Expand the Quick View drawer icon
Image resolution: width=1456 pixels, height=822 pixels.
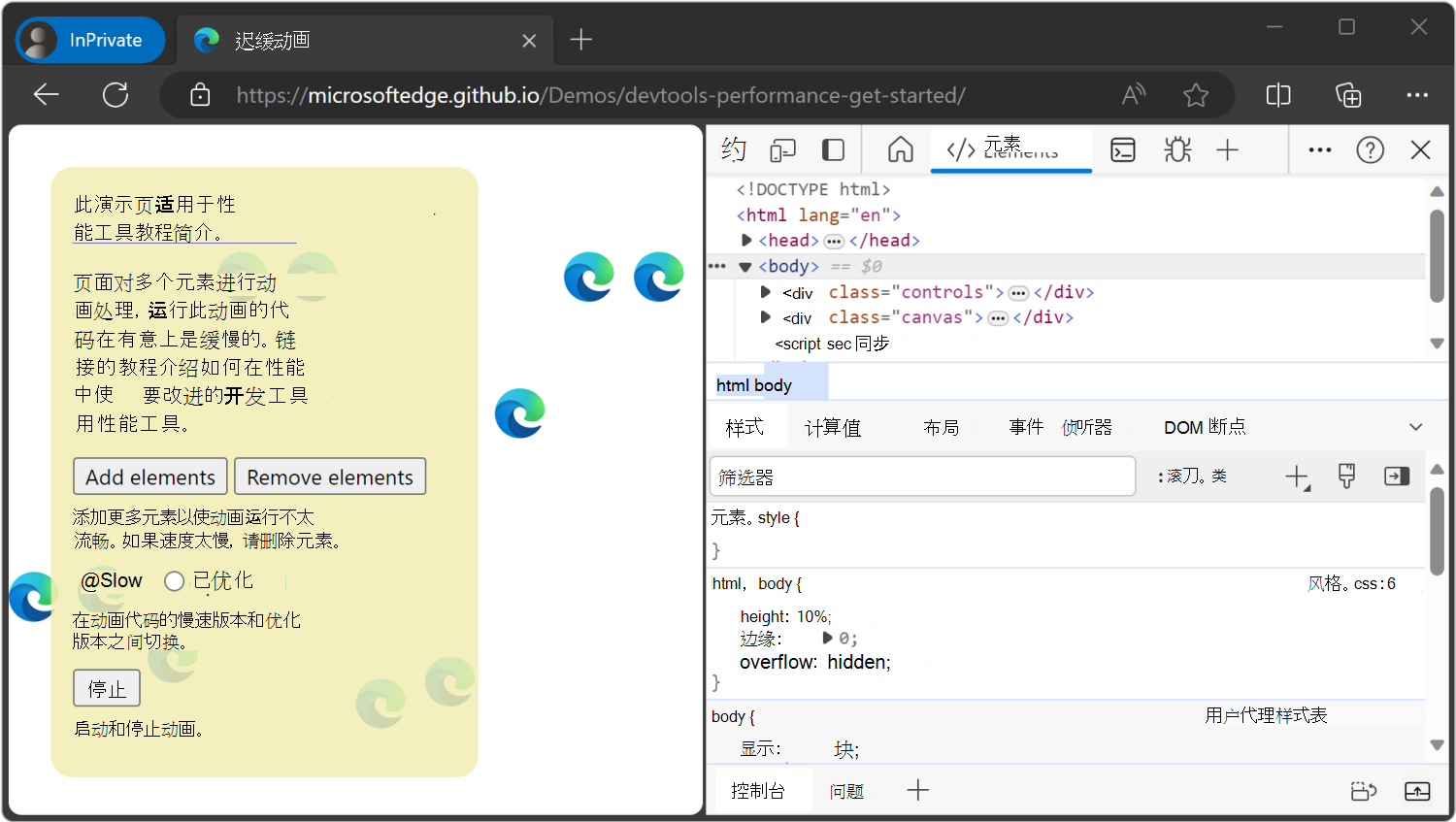[x=1417, y=791]
